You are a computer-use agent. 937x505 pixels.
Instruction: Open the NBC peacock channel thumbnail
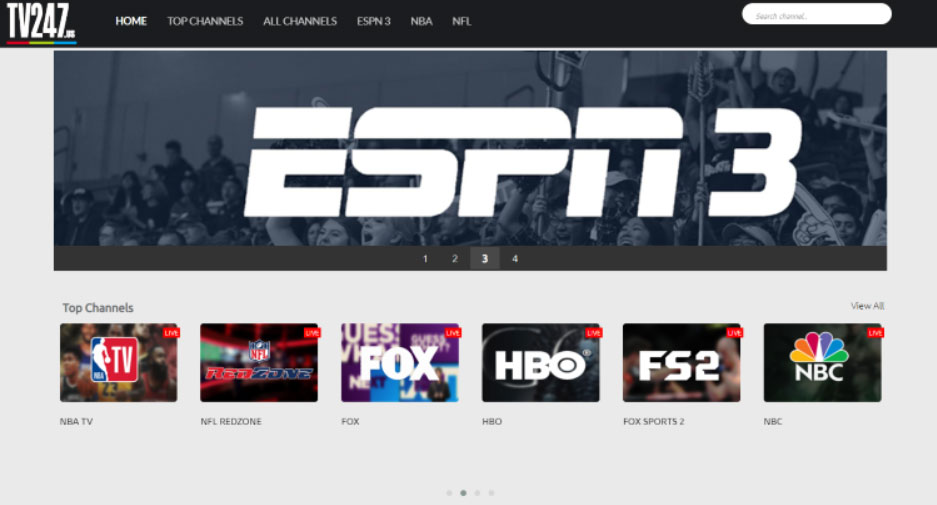(822, 363)
